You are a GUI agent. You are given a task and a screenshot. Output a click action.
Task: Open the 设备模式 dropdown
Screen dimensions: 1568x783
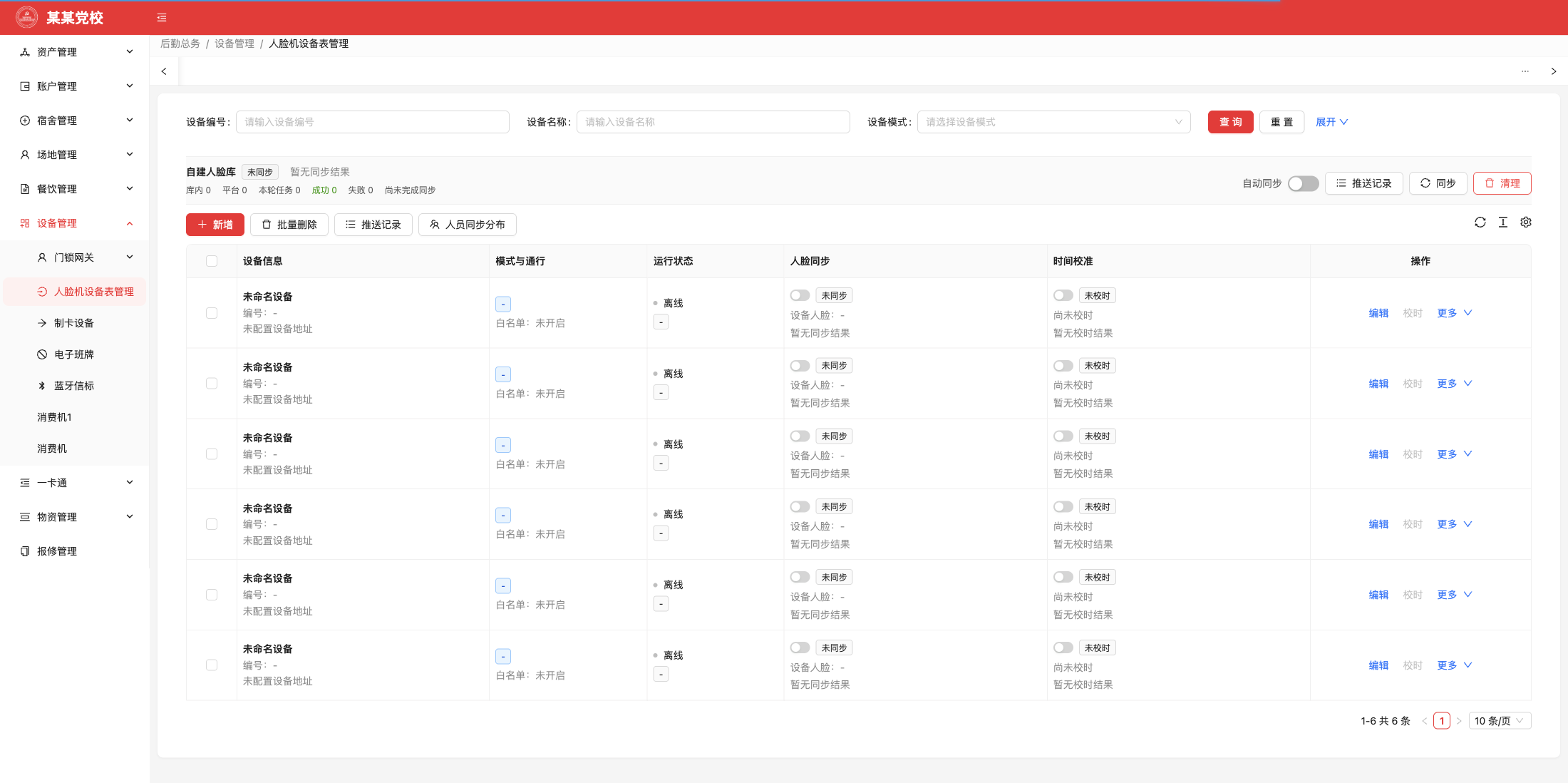click(x=1053, y=122)
